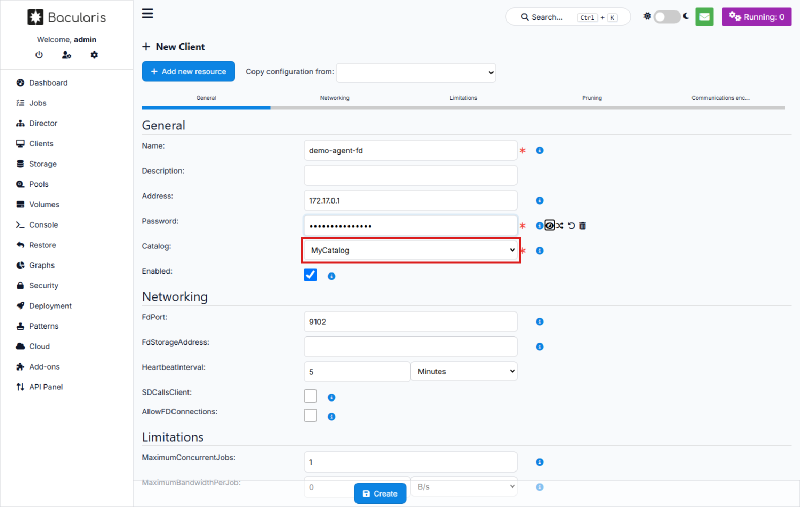Open the hamburger menu icon

pyautogui.click(x=147, y=13)
